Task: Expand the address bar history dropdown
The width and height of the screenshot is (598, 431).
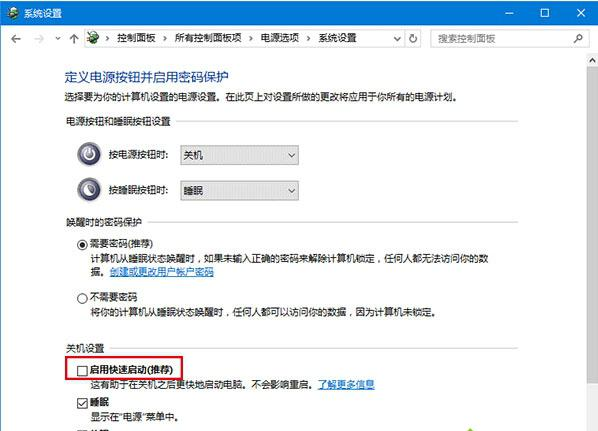Action: [397, 39]
